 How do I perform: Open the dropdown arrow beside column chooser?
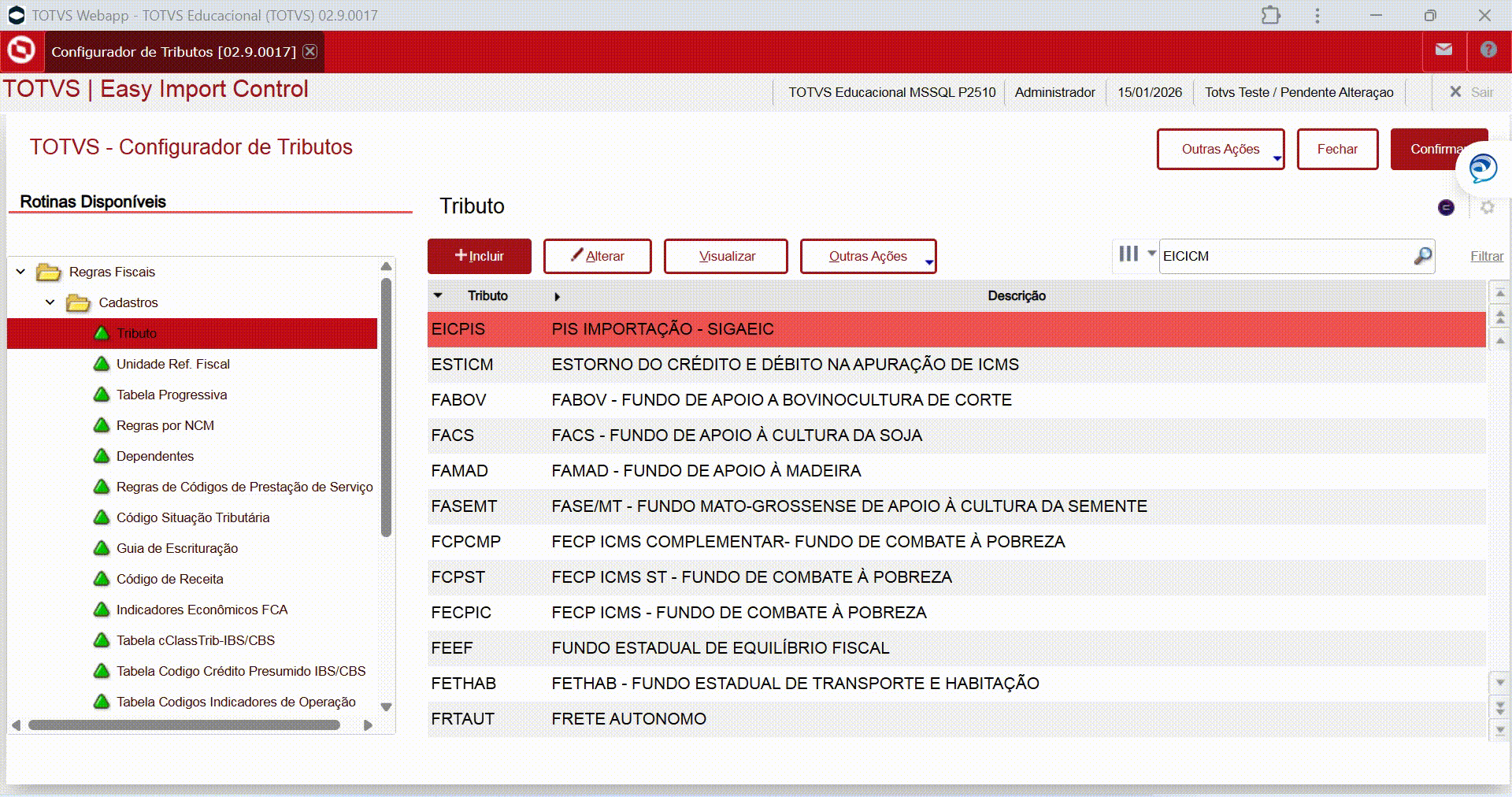[x=1151, y=254]
